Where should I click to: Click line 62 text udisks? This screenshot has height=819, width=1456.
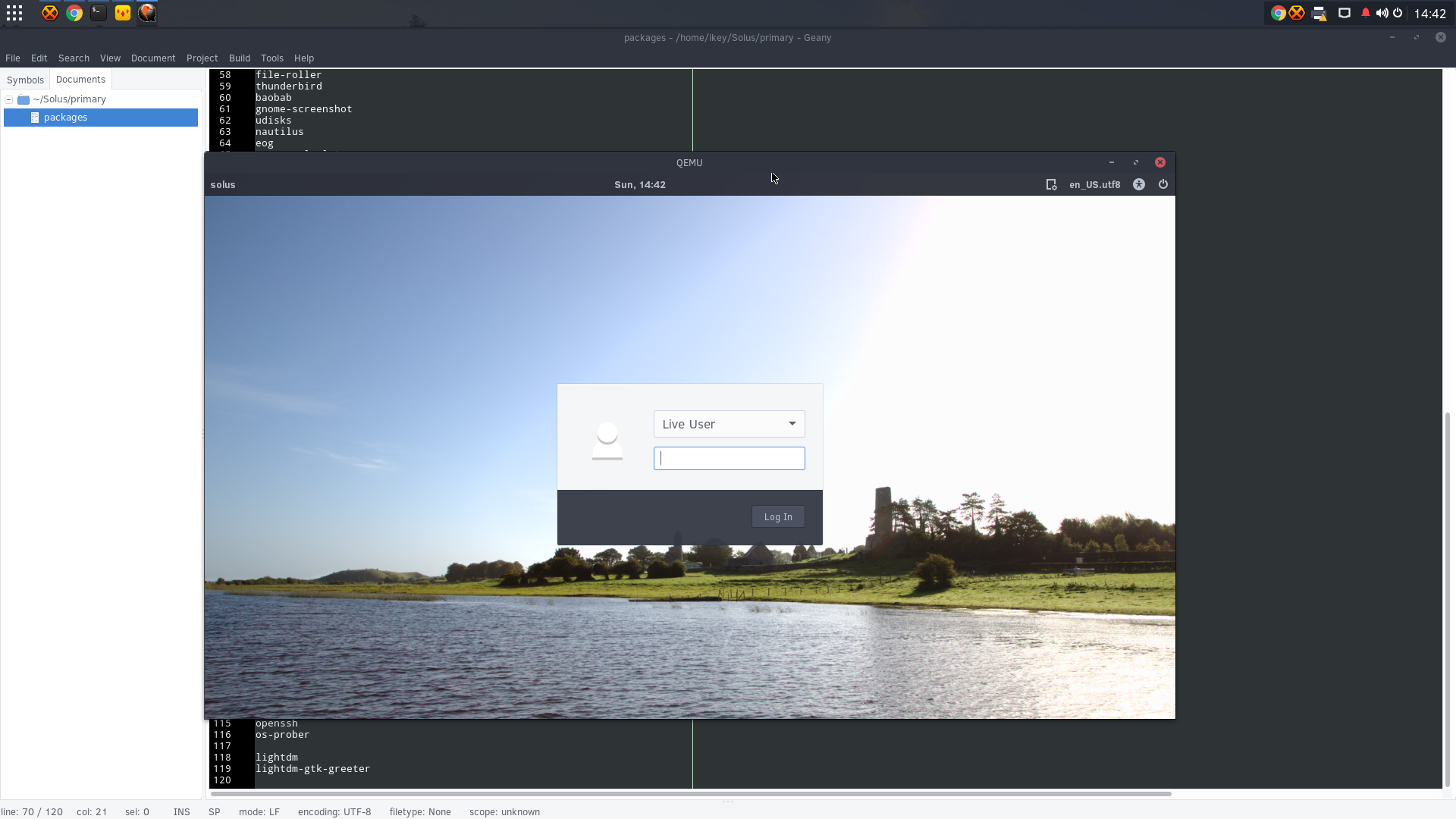(x=274, y=121)
